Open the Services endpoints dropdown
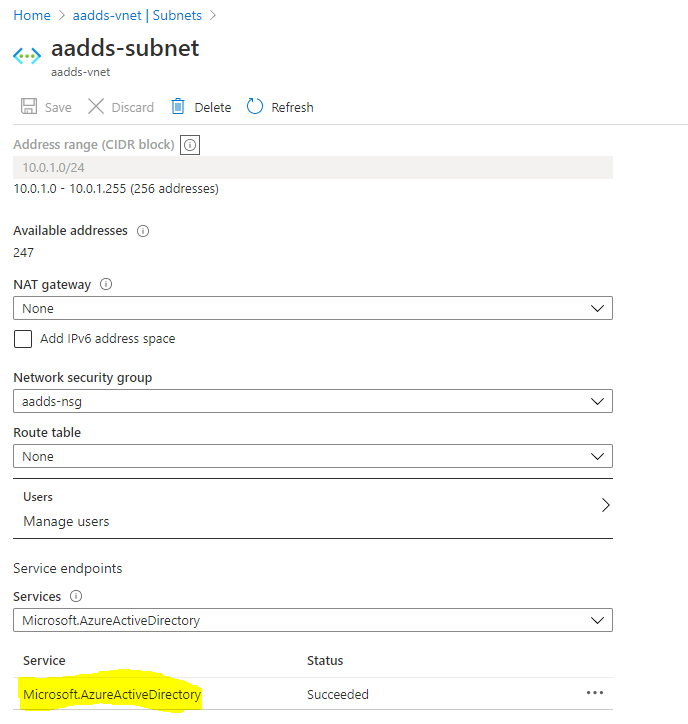This screenshot has width=688, height=724. click(313, 620)
